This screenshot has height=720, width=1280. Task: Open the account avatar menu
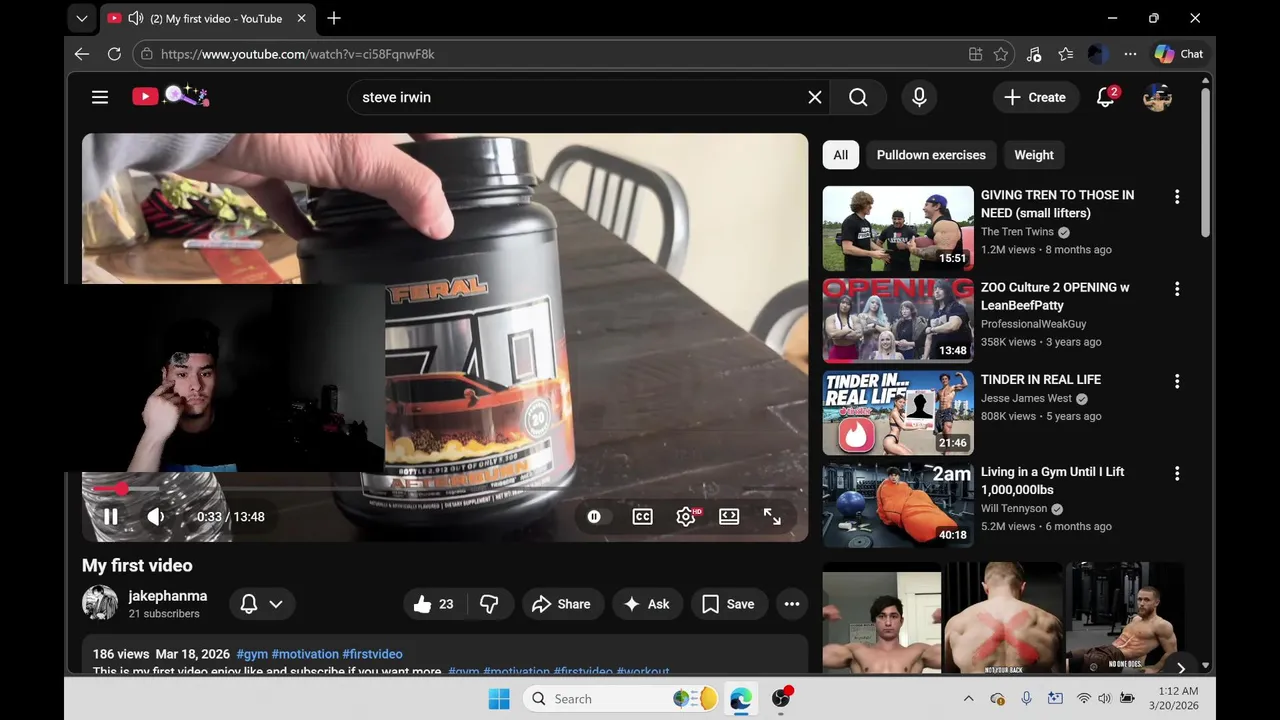coord(1157,97)
